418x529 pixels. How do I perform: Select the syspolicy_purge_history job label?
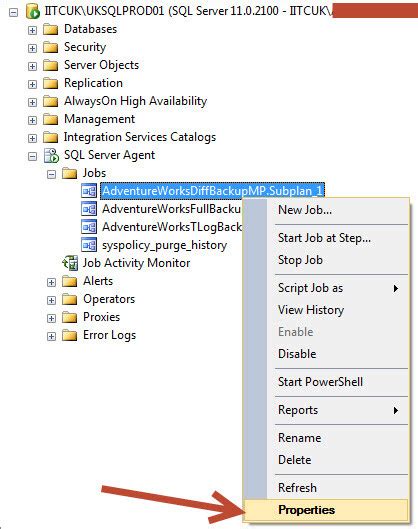tap(165, 245)
